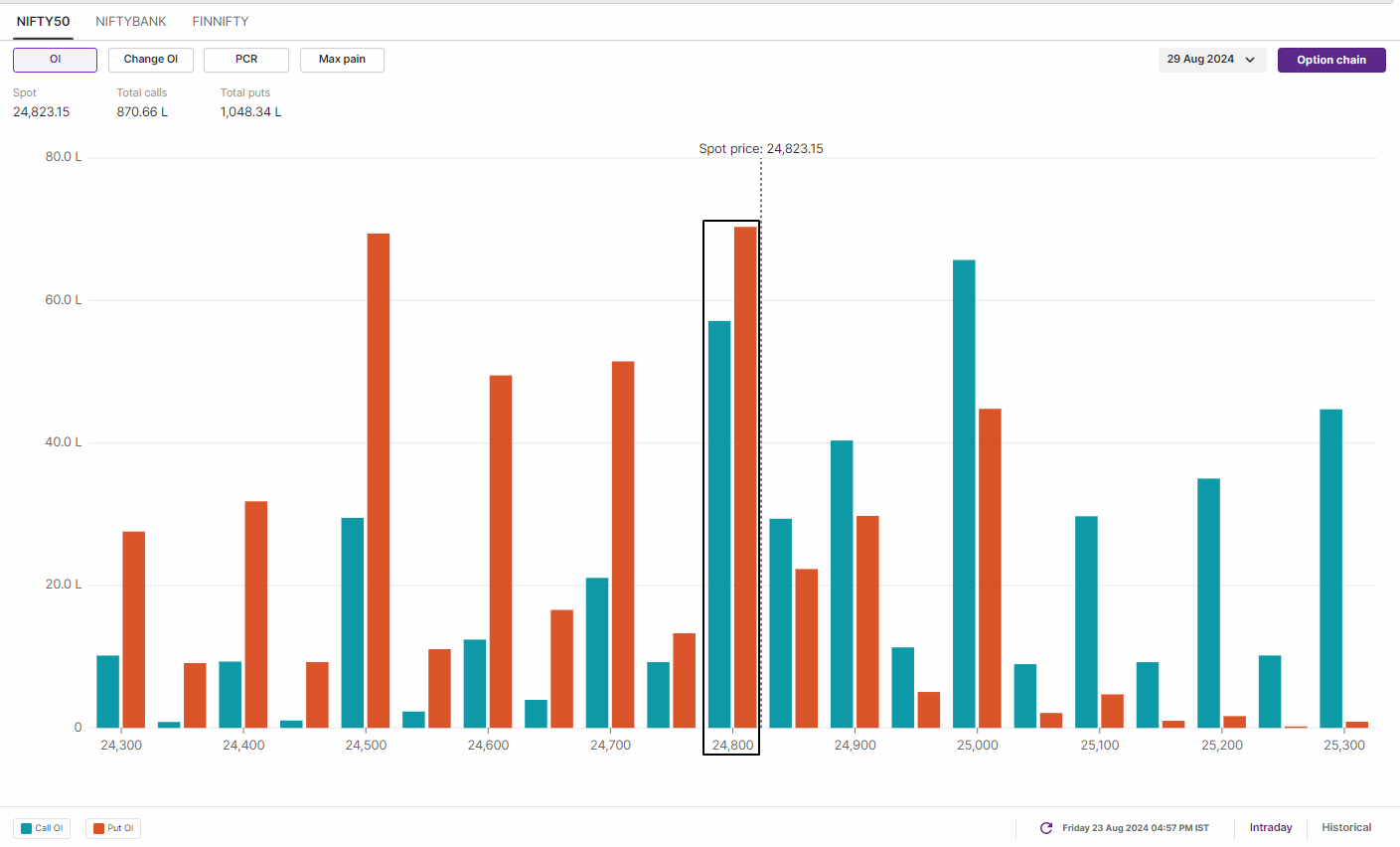Click the Total calls value 870.66 L
This screenshot has height=847, width=1400.
pos(142,112)
